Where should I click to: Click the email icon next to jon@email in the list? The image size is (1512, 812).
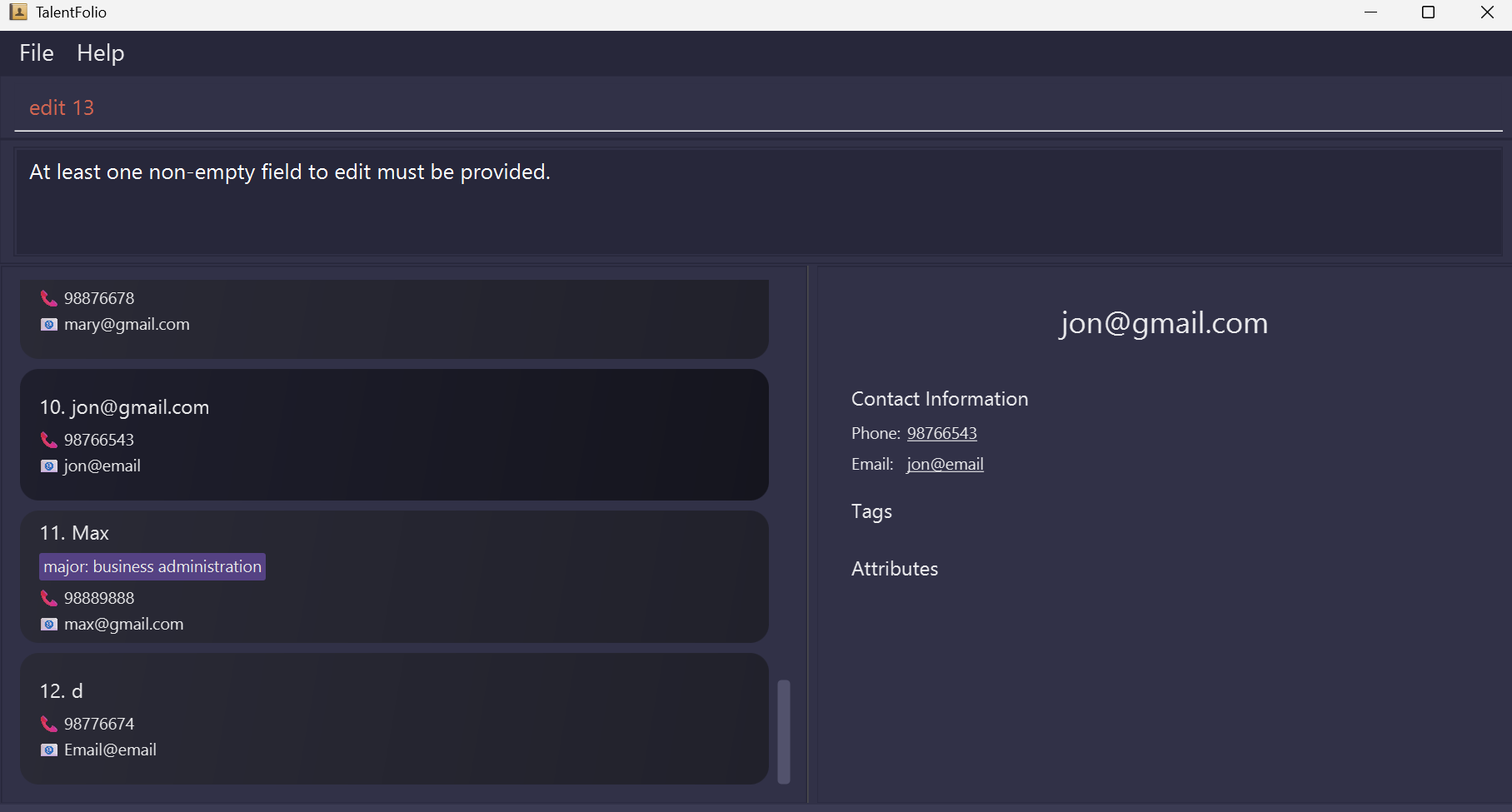pos(49,466)
